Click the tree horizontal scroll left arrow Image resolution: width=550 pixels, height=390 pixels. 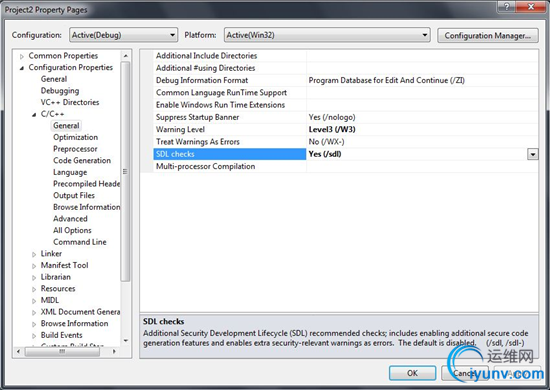(x=19, y=351)
